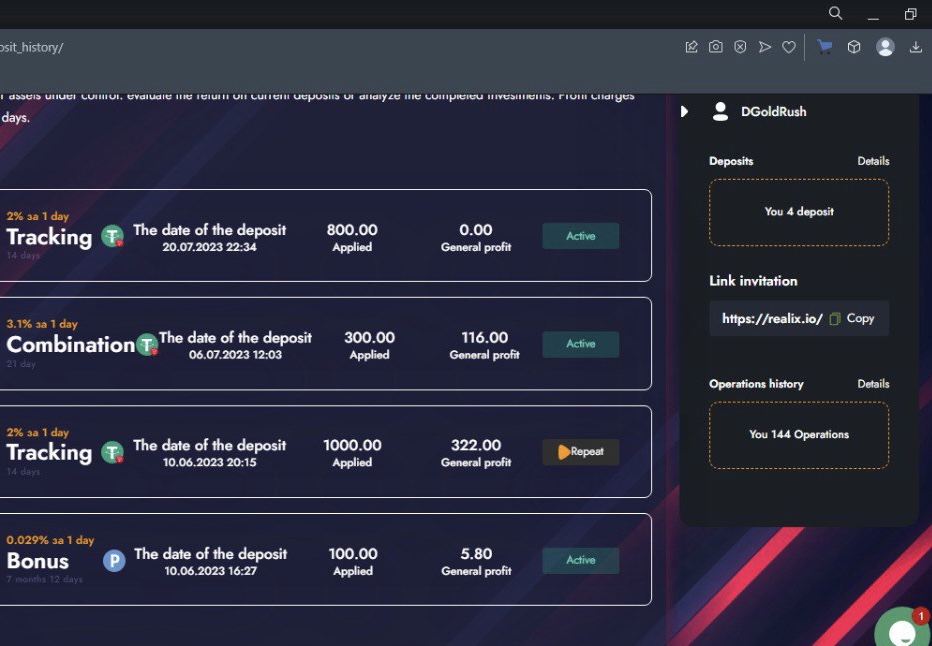Screen dimensions: 932x646
Task: Click the send paper-plane icon
Action: pyautogui.click(x=765, y=47)
